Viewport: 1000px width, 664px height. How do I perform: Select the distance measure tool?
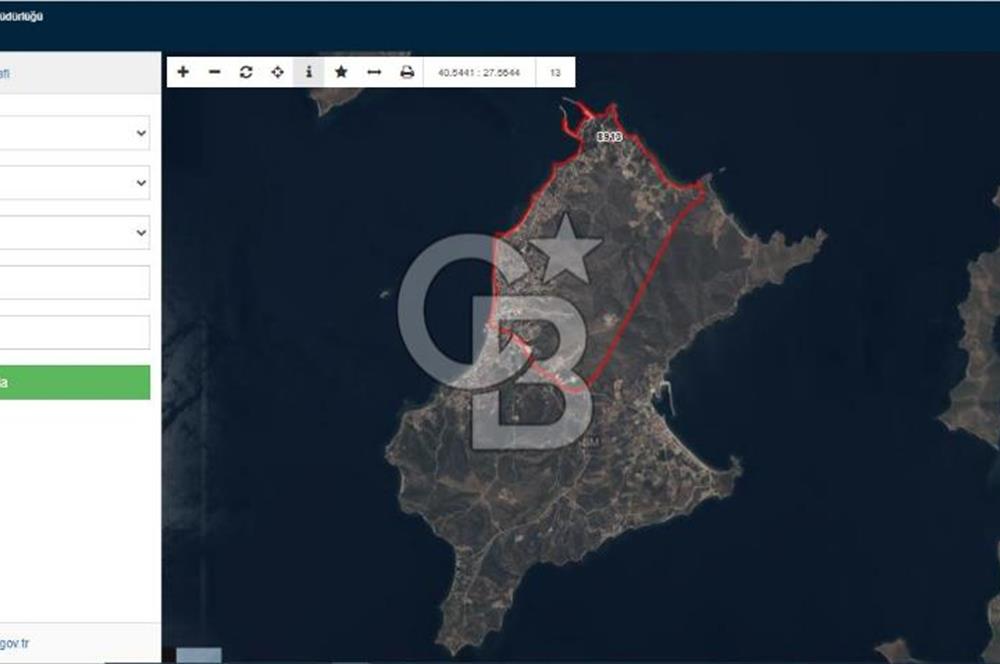click(x=374, y=72)
